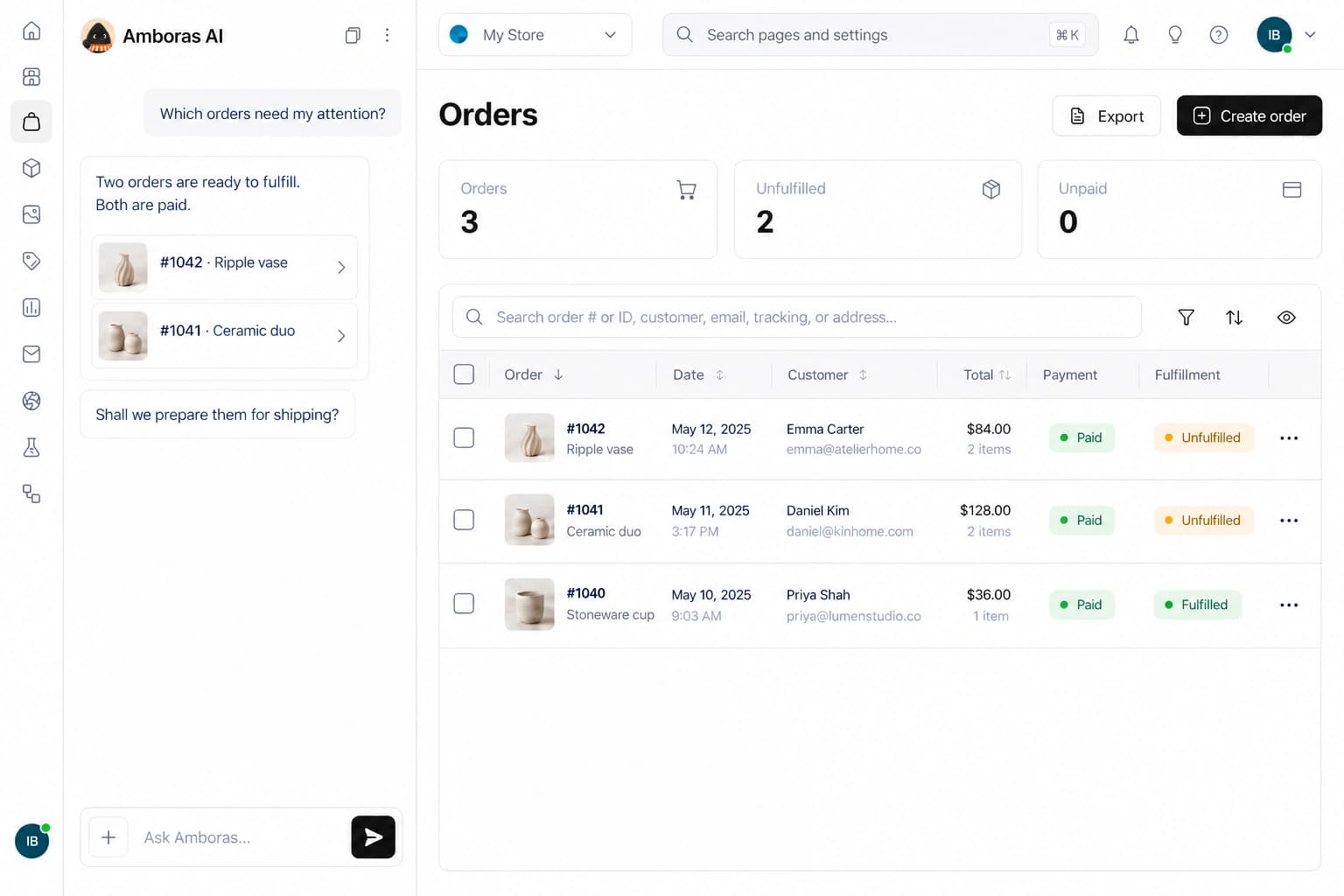
Task: Open the storefront icon in sidebar
Action: click(31, 77)
